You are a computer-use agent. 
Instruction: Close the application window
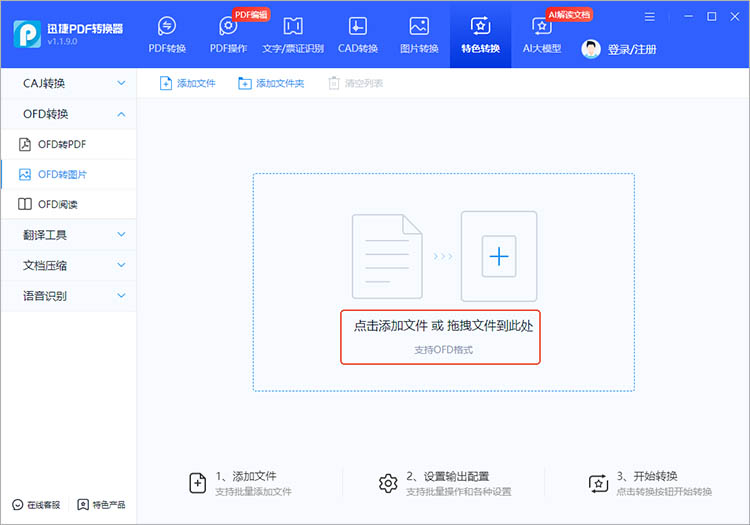click(735, 17)
